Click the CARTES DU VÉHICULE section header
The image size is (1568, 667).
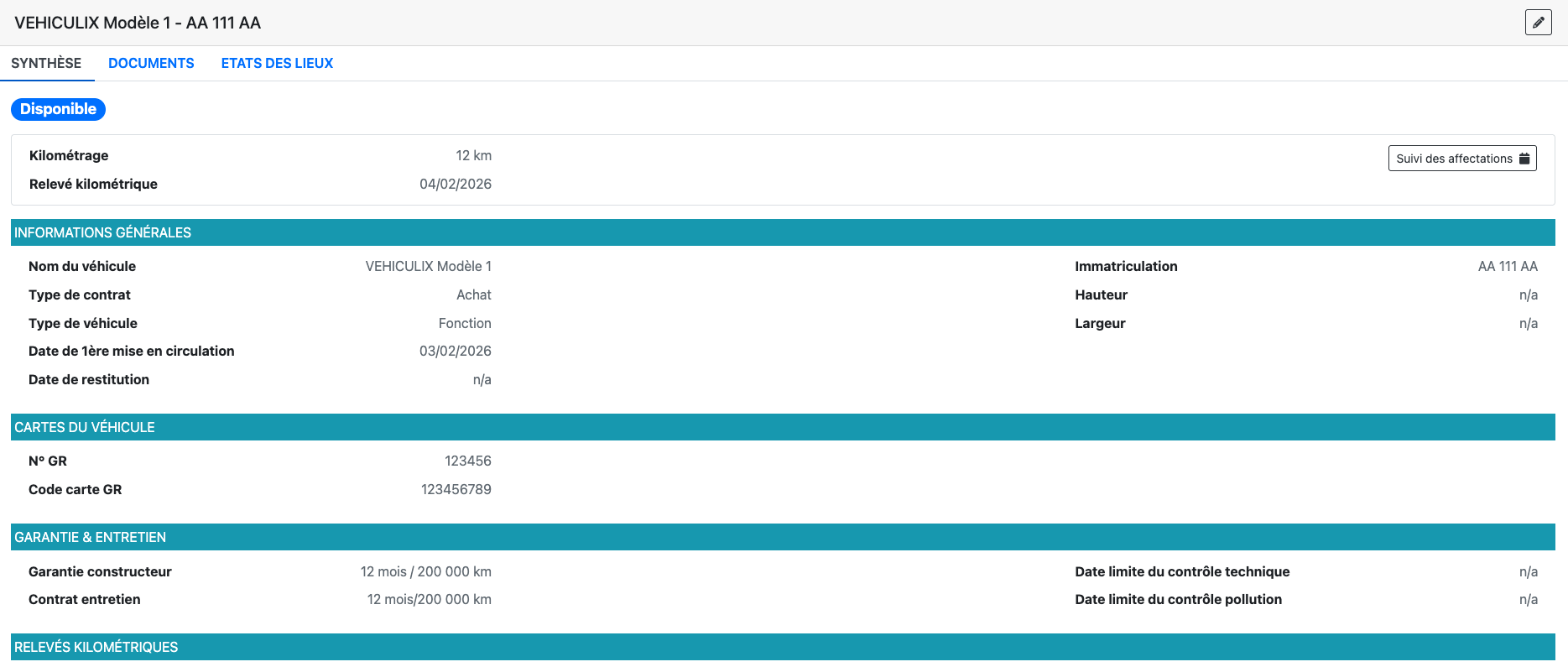coord(85,427)
